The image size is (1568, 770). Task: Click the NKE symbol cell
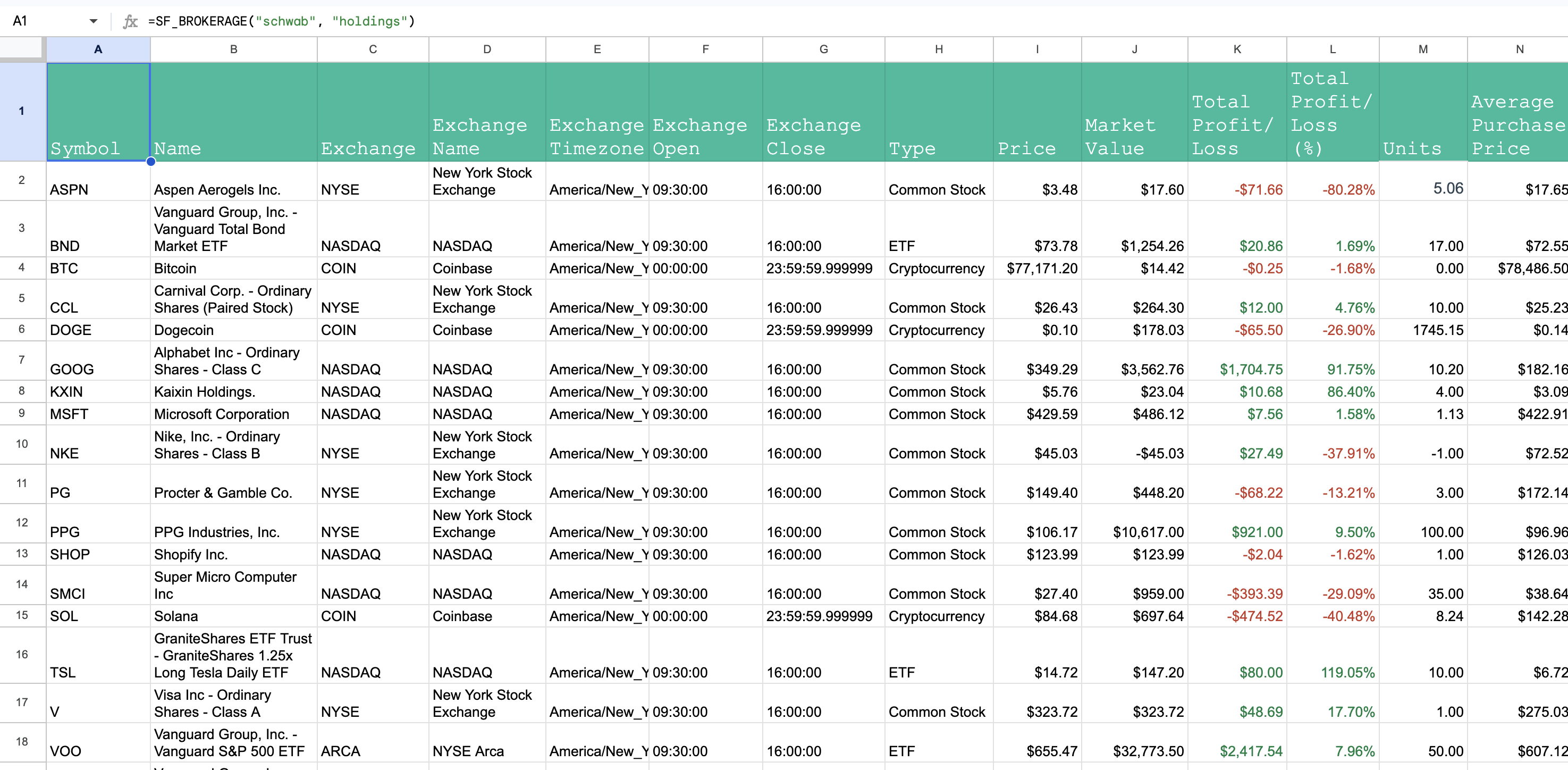(98, 445)
